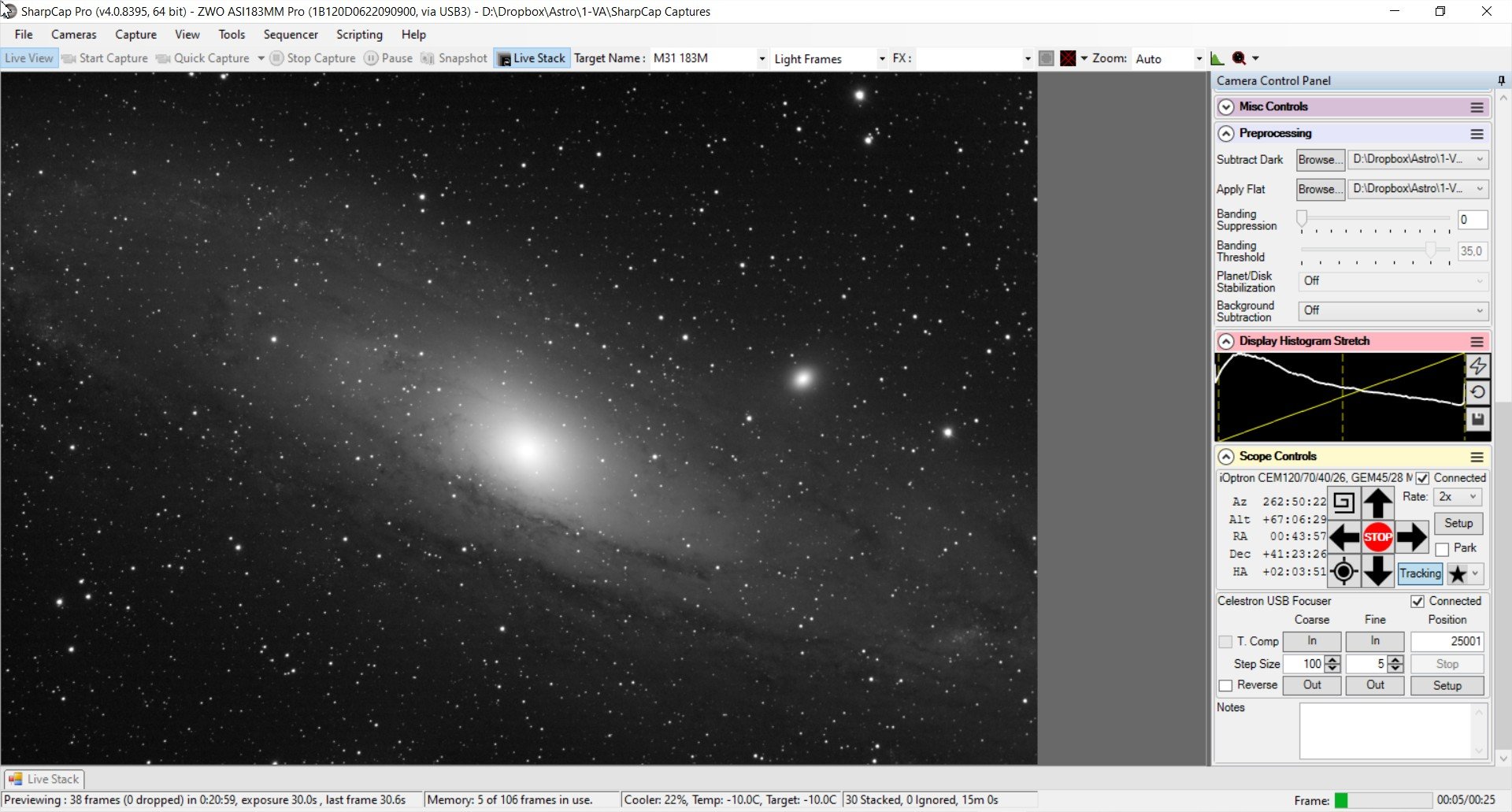Click Browse next to Subtract Dark
The image size is (1512, 812).
coord(1320,160)
